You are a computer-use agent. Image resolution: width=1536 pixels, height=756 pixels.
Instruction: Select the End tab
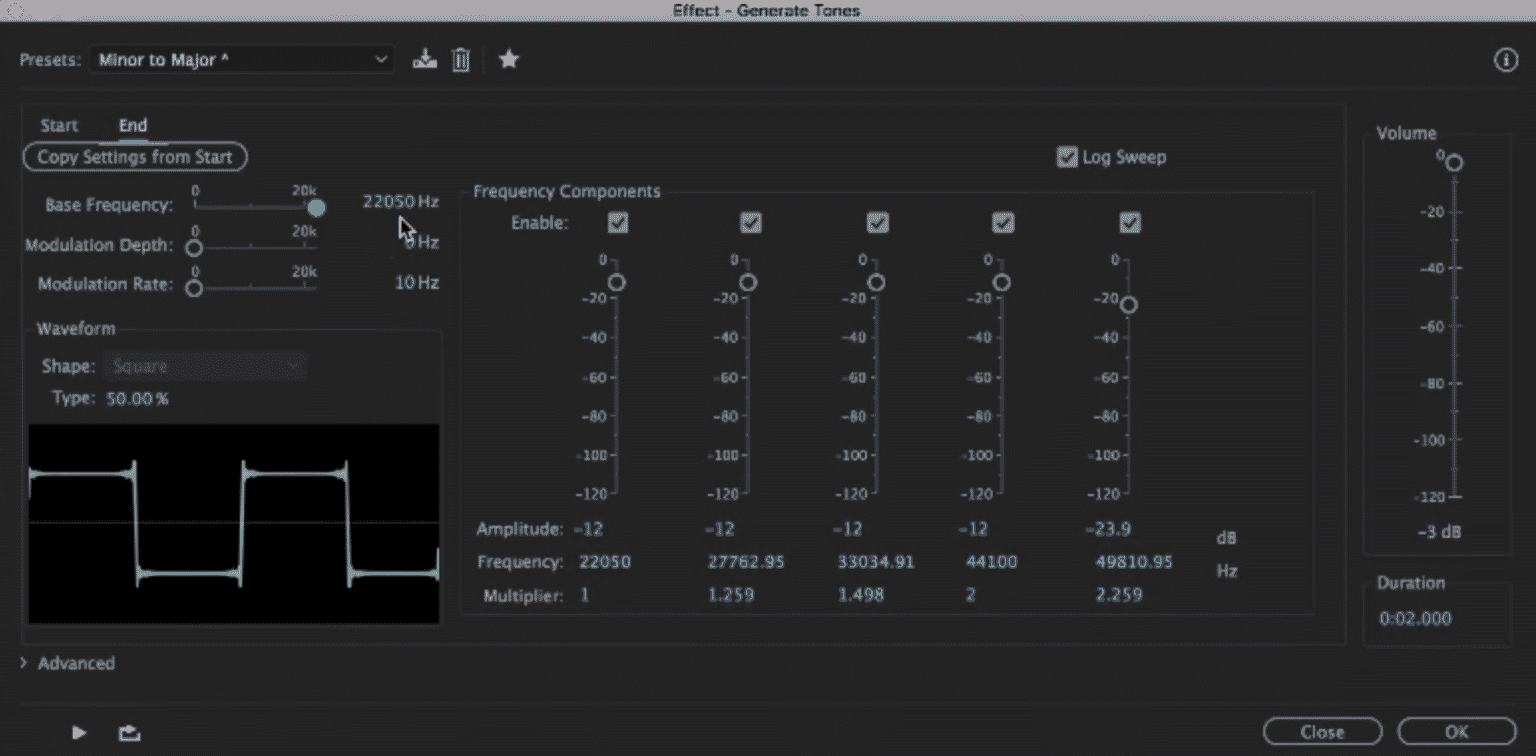coord(132,125)
